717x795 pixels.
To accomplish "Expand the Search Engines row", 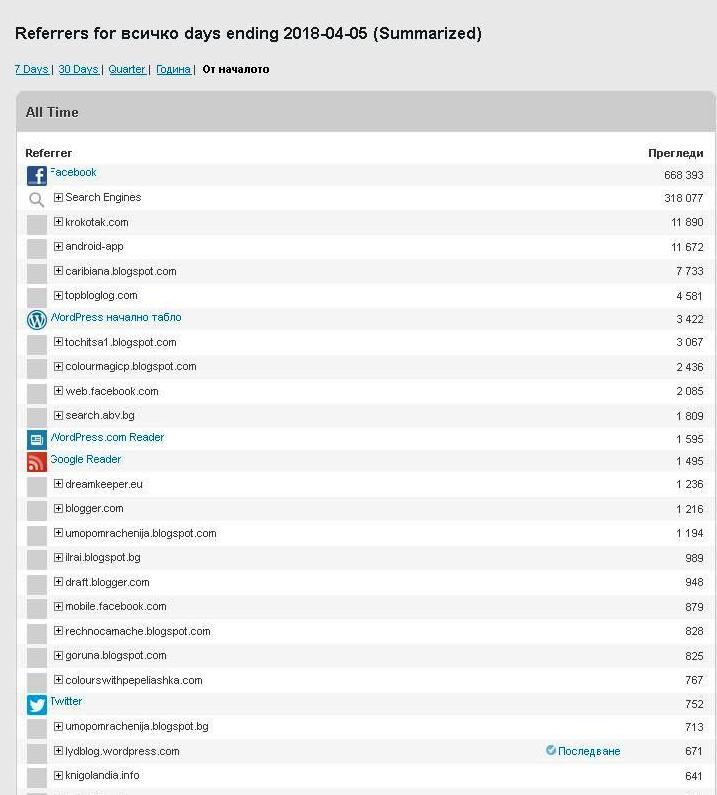I will click(58, 198).
